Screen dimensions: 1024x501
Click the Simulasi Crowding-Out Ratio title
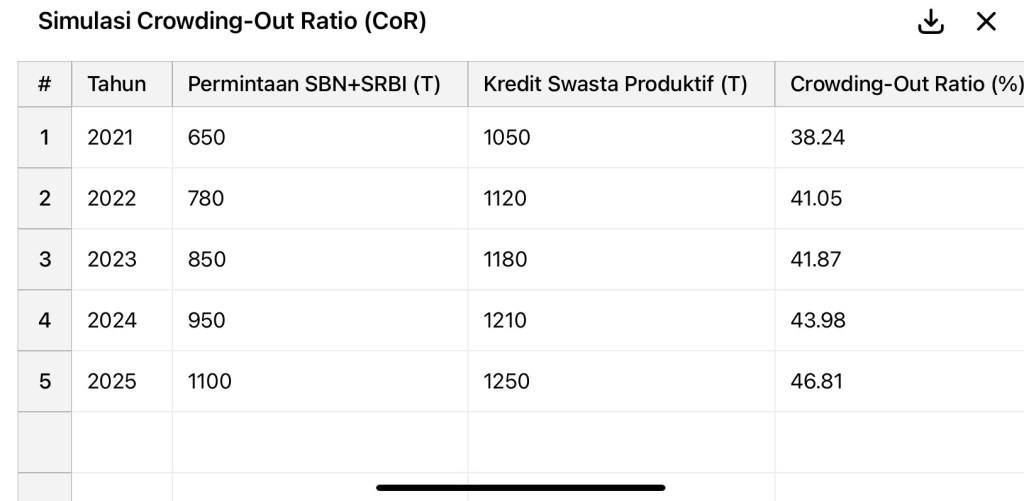(x=232, y=22)
